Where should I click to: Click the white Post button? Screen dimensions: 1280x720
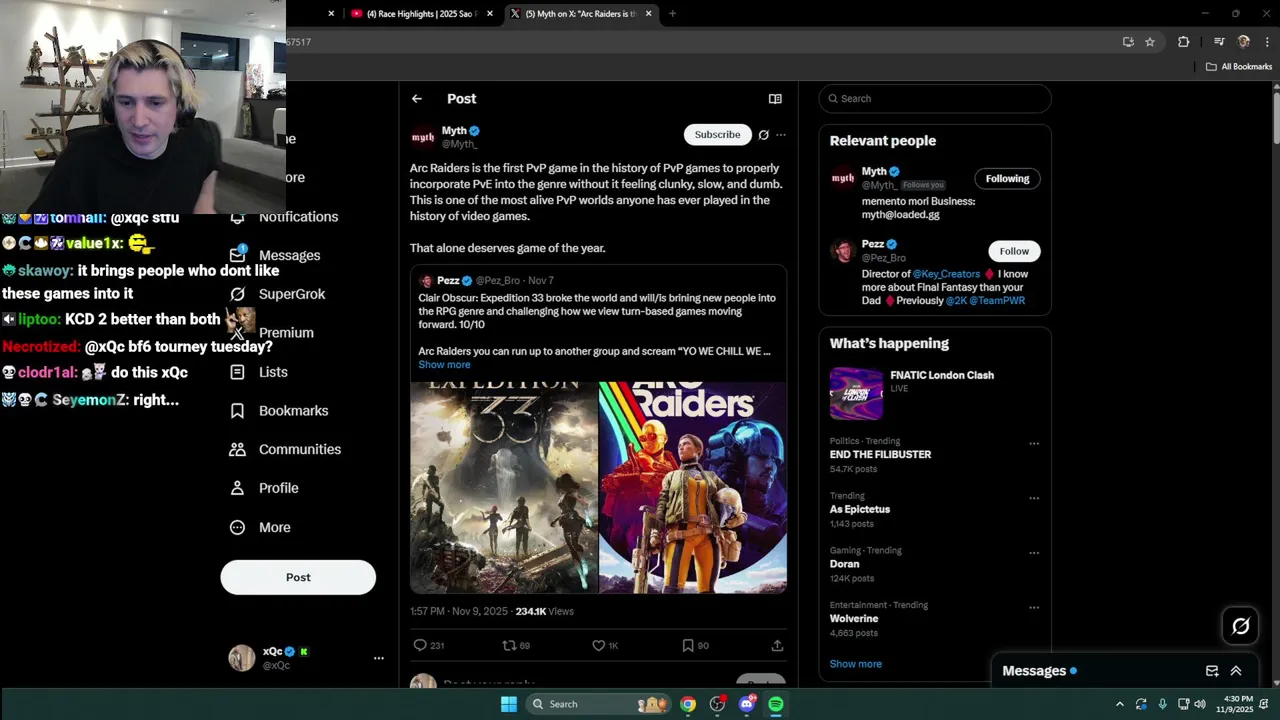pyautogui.click(x=298, y=577)
